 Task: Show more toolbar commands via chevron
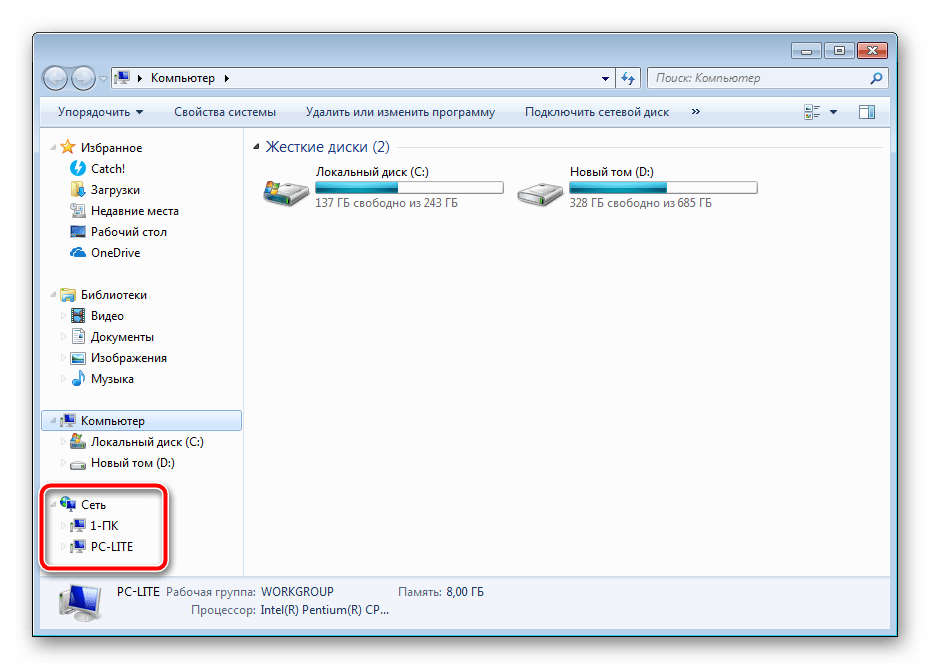pyautogui.click(x=695, y=112)
